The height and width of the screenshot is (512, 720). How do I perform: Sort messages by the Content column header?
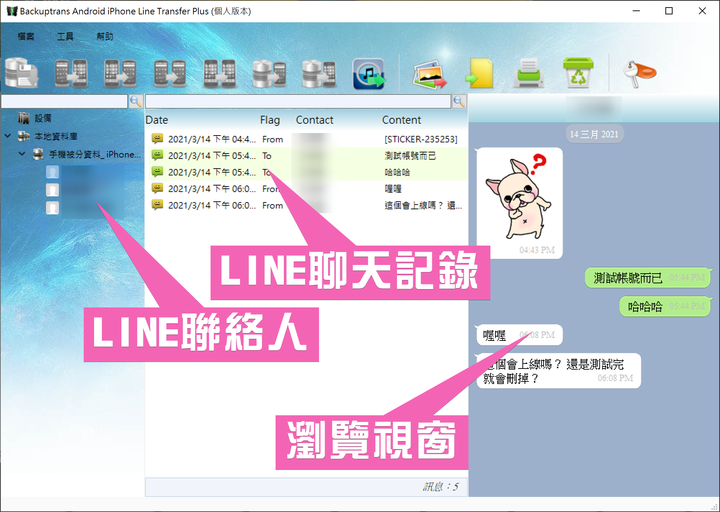(401, 120)
